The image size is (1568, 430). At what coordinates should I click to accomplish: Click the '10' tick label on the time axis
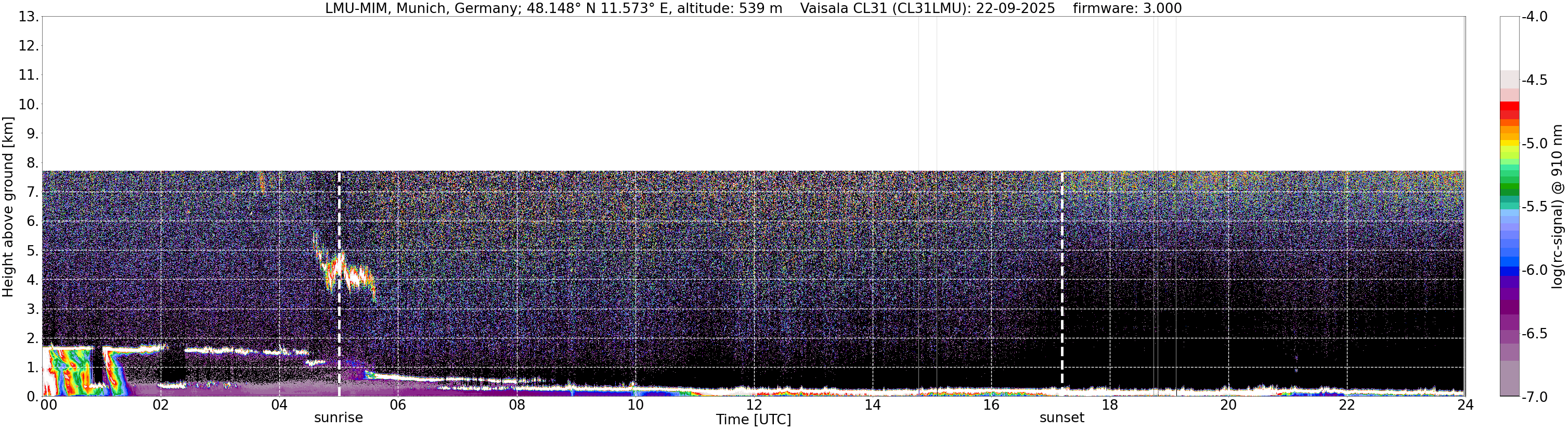635,405
